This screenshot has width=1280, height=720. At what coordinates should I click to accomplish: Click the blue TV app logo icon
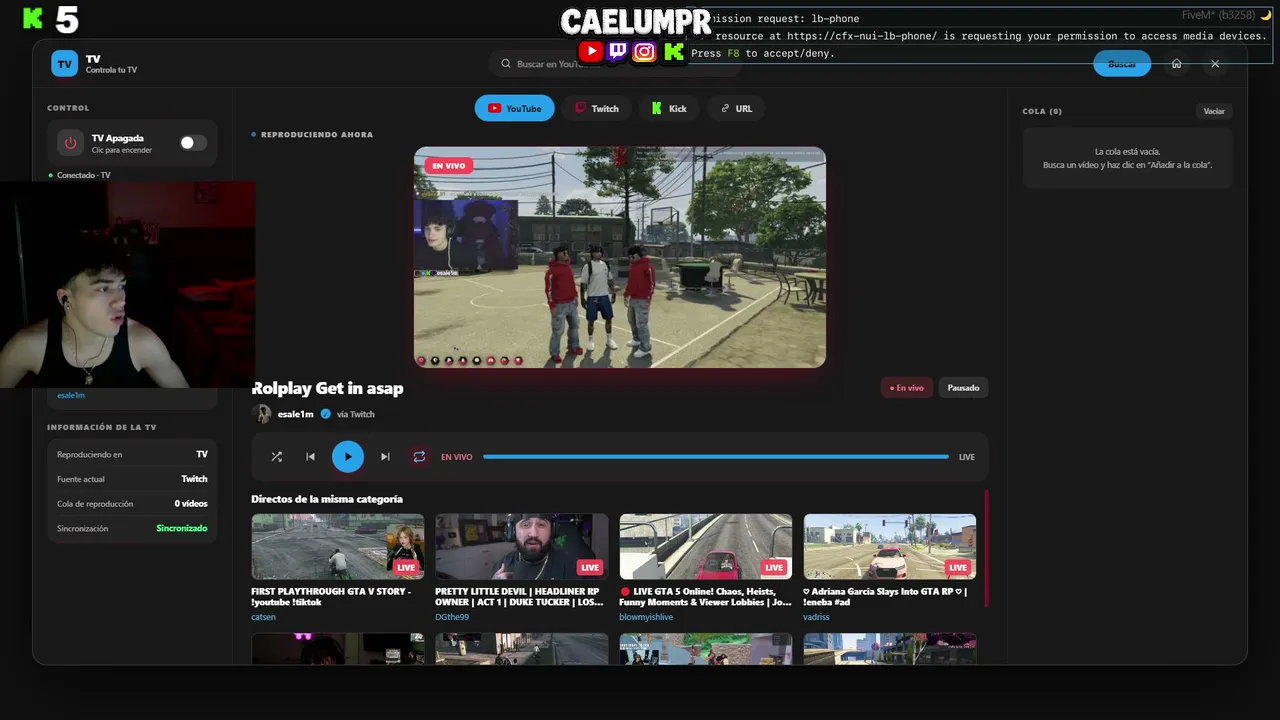click(65, 64)
